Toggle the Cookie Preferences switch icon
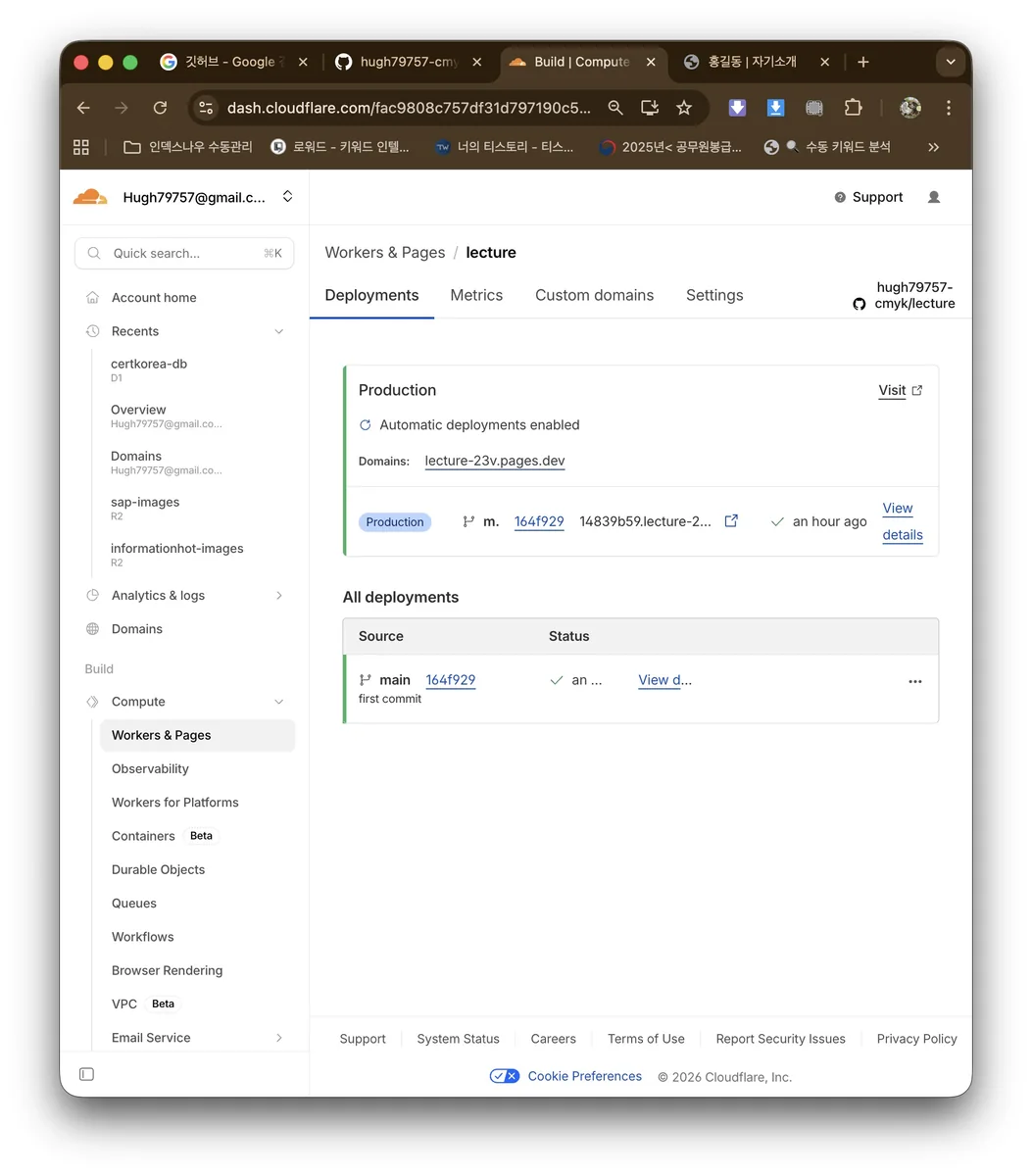1032x1176 pixels. click(x=505, y=1076)
